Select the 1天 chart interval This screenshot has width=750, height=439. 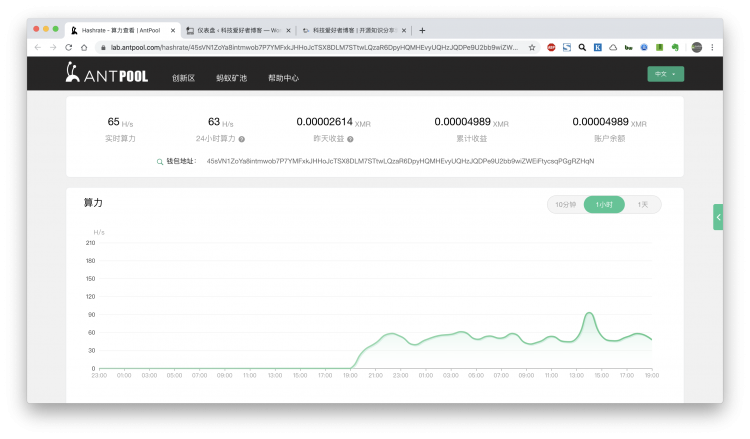pyautogui.click(x=642, y=205)
